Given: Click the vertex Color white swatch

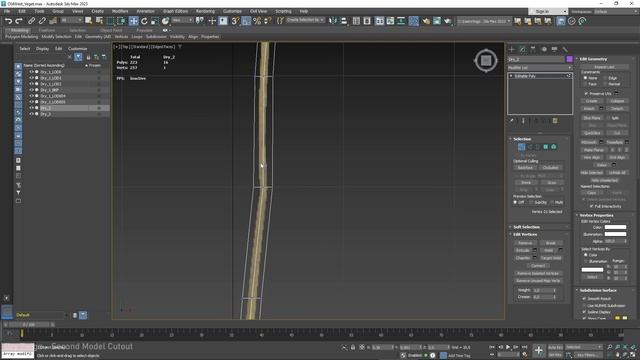Looking at the screenshot, I should [615, 227].
